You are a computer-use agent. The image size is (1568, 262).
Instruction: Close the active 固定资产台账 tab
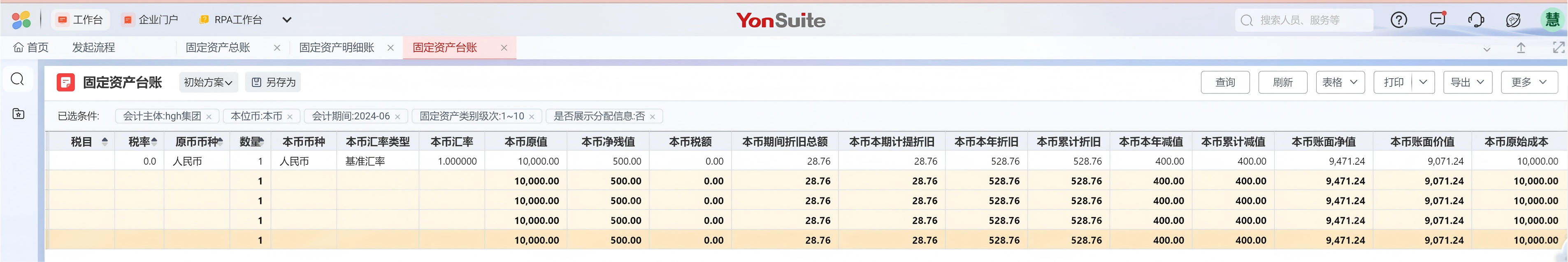point(504,47)
